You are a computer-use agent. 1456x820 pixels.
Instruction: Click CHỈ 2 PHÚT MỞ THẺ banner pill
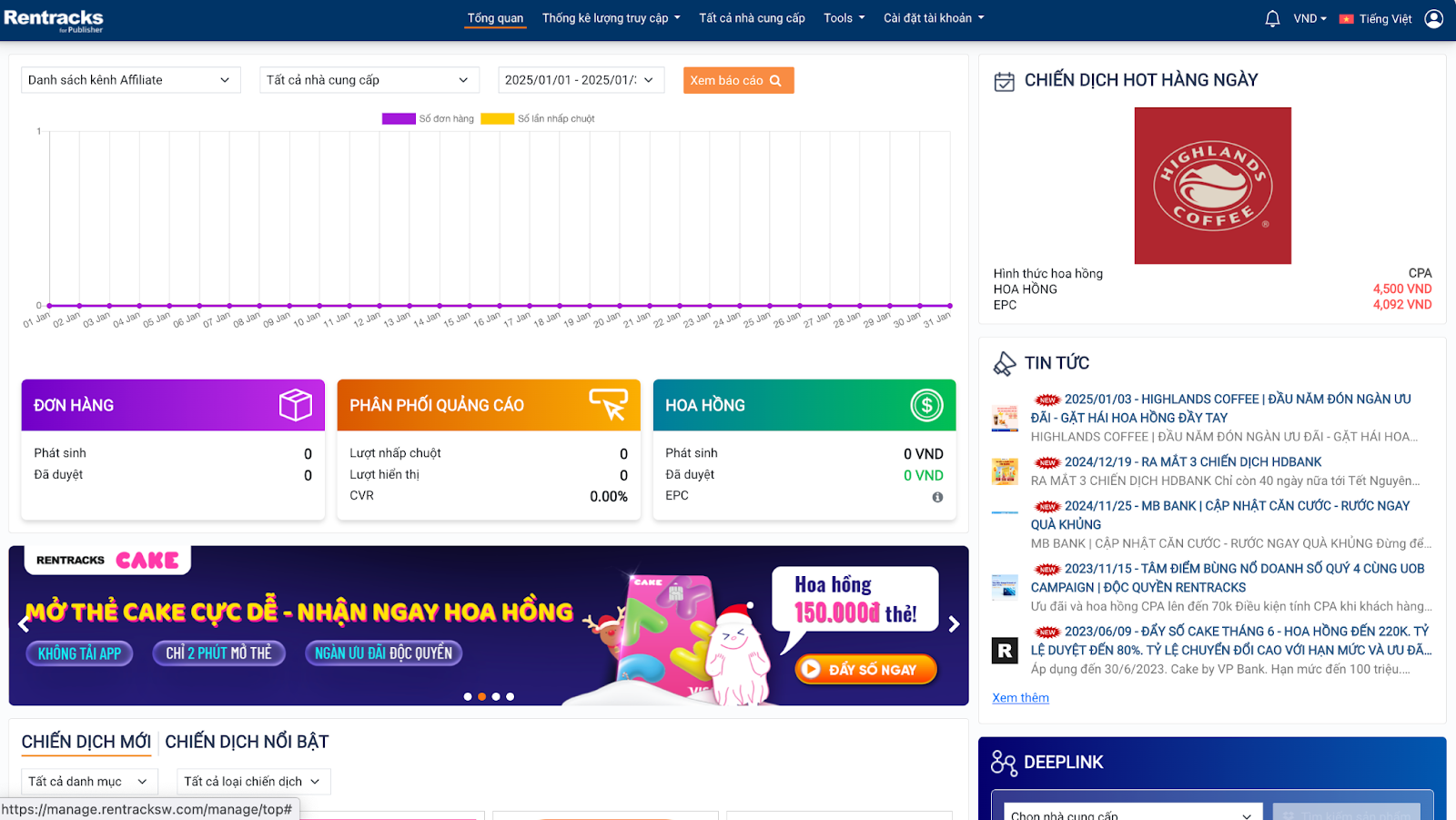point(218,653)
